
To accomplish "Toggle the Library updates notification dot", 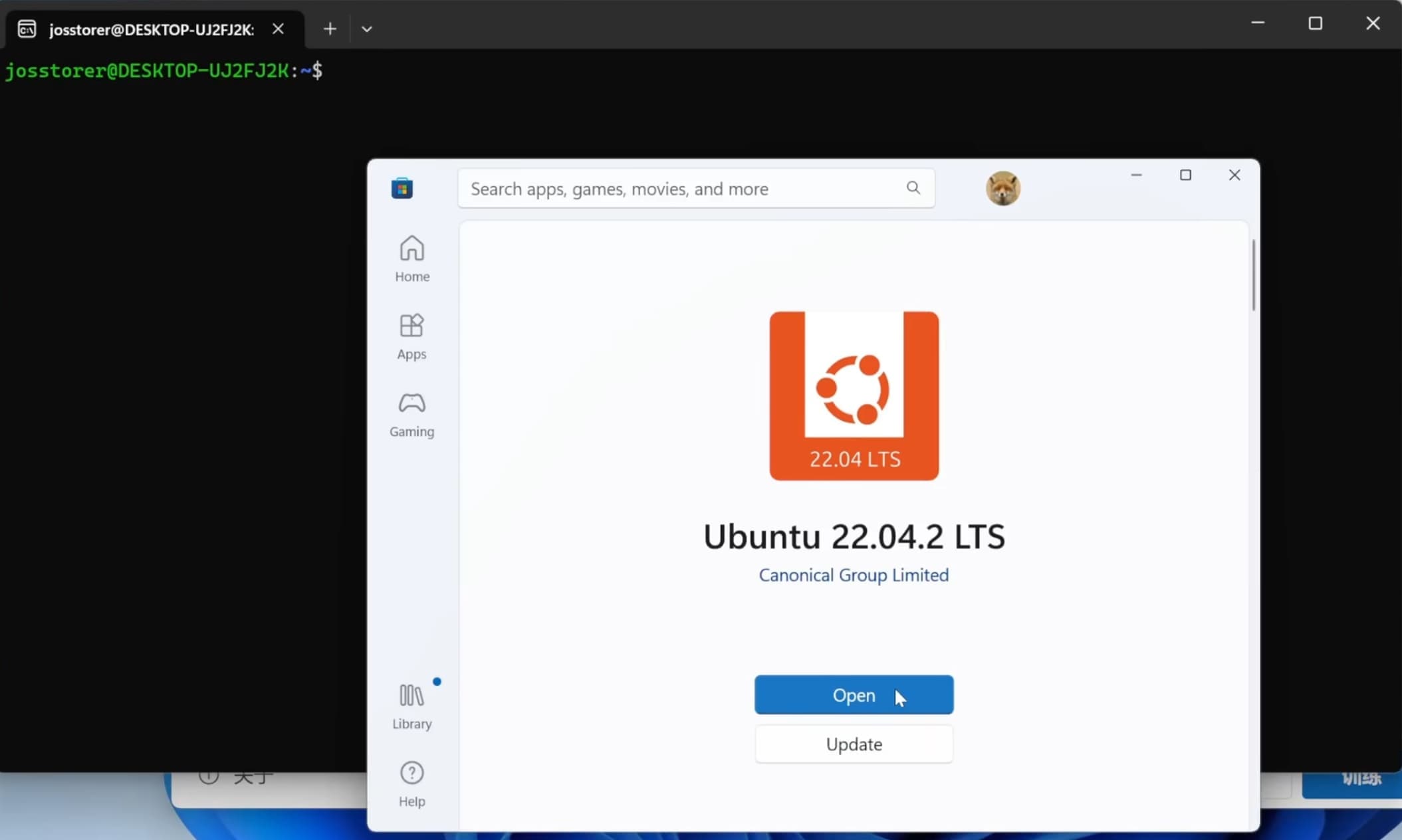I will point(437,681).
